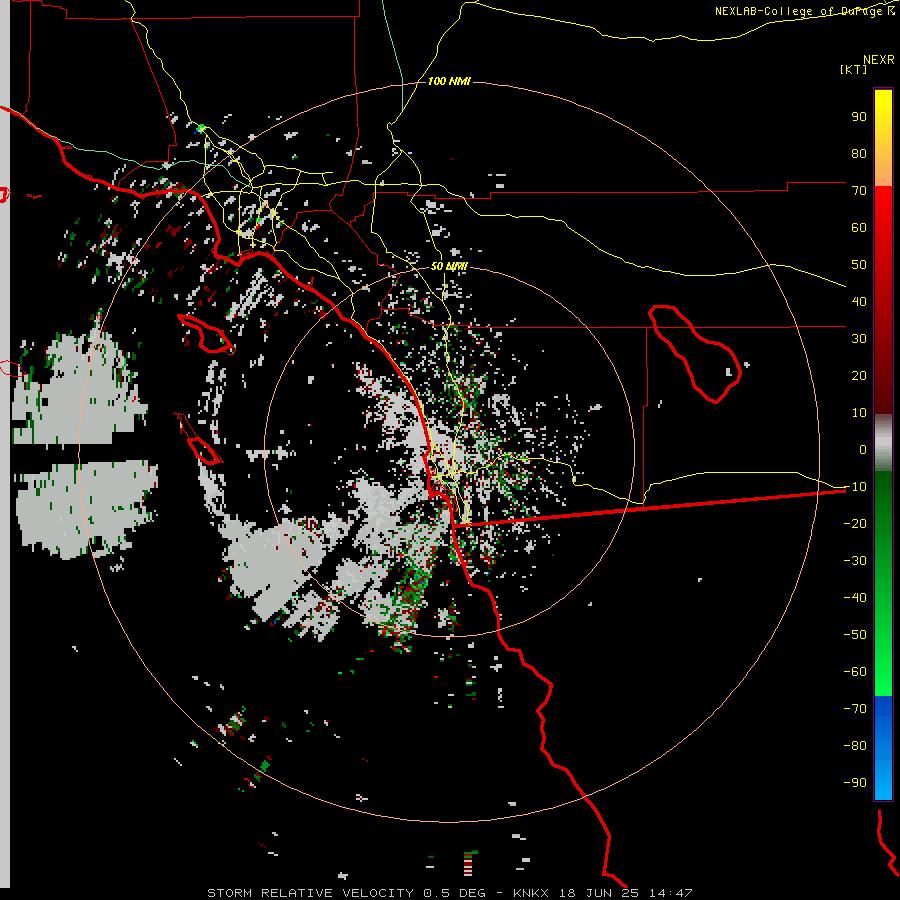Click the -70 value on the velocity scale
The height and width of the screenshot is (900, 900).
(855, 709)
